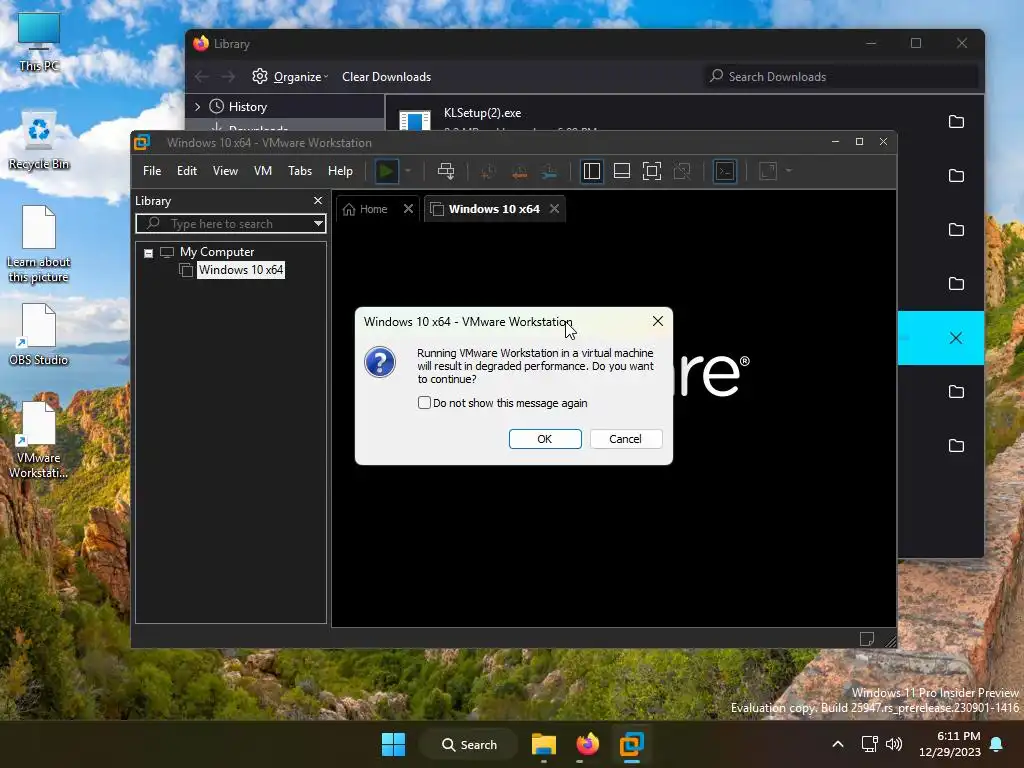Click the back arrow in Firefox Library
Screen dimensions: 1024x768
(202, 76)
